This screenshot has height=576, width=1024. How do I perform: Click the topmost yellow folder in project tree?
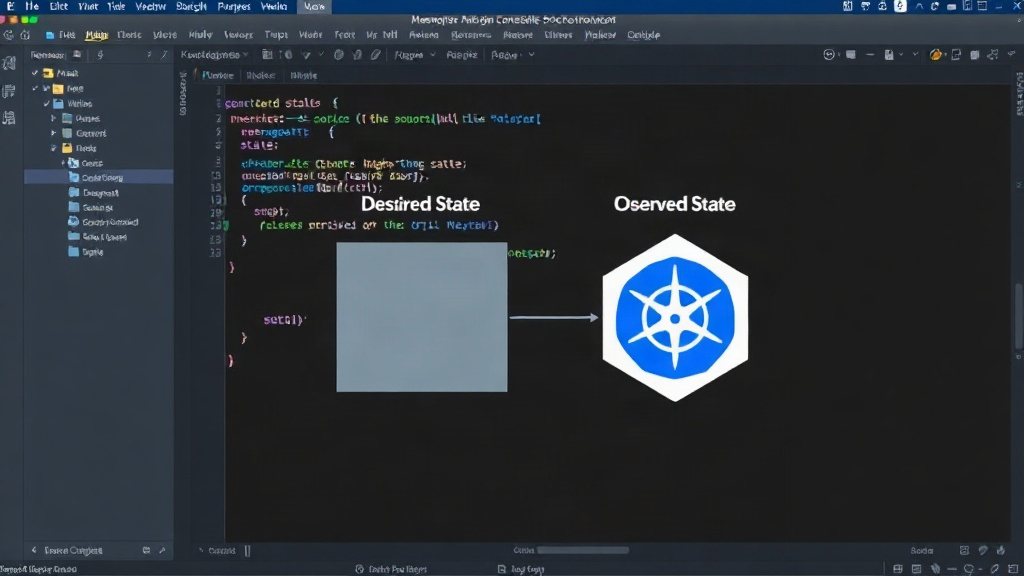tap(48, 73)
